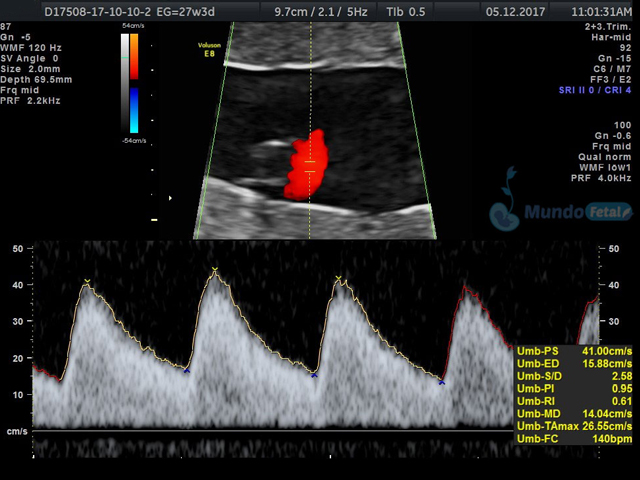This screenshot has height=480, width=640.
Task: Click the third yellow peak systolic marker
Action: [x=339, y=278]
